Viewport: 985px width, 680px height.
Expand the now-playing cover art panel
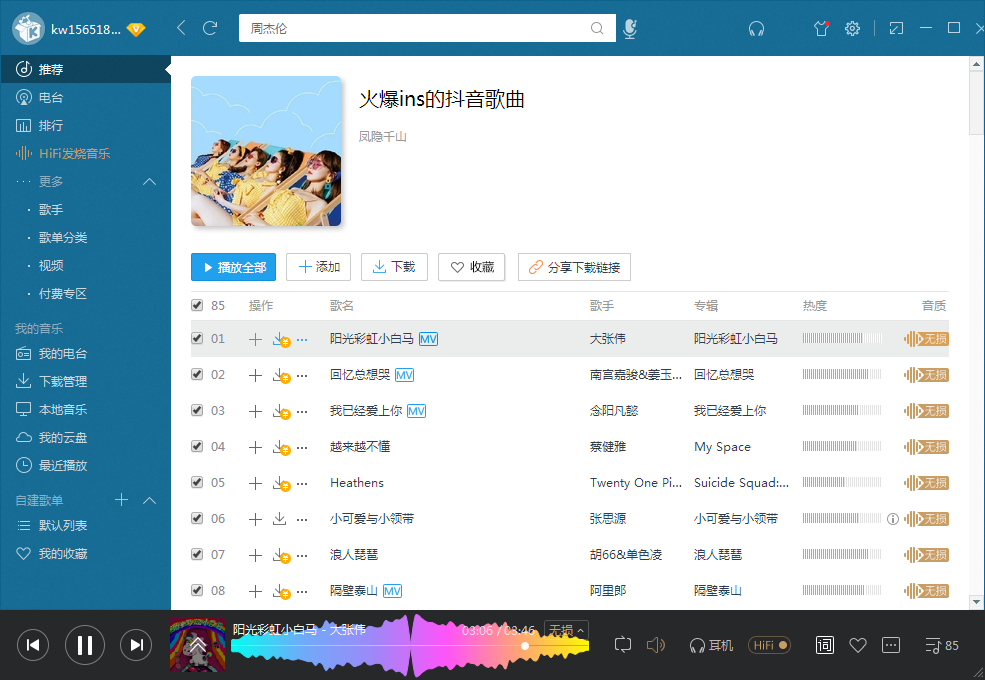tap(197, 645)
